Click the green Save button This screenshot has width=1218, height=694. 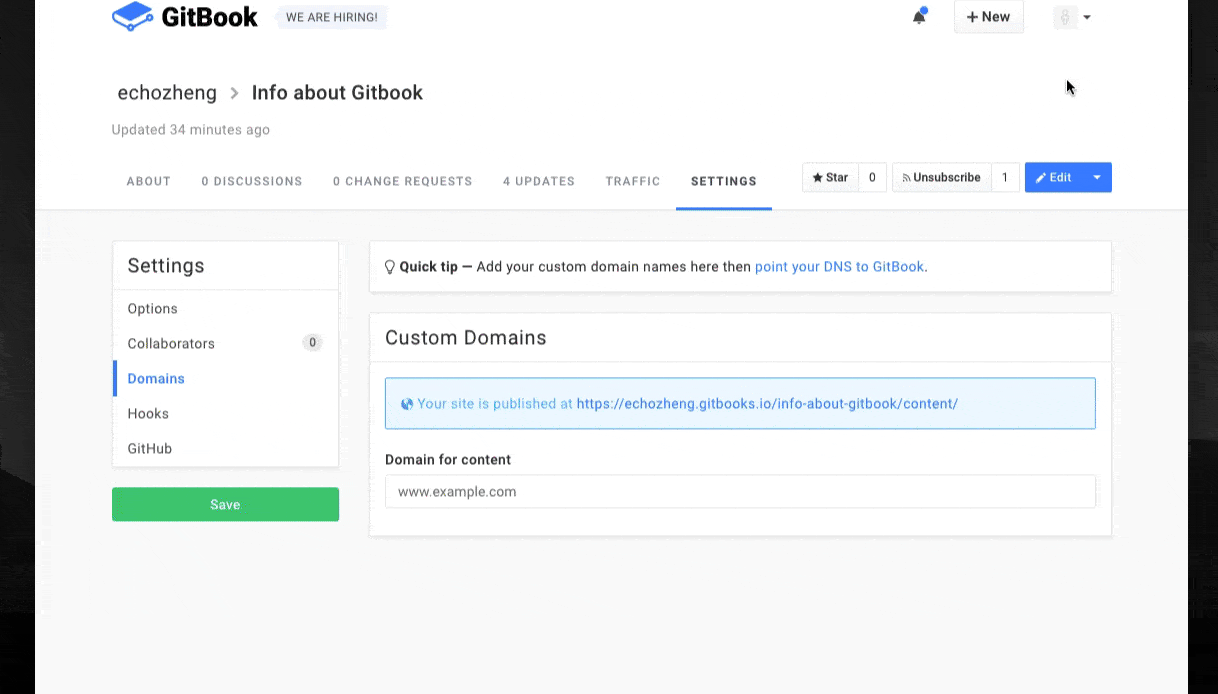(x=225, y=504)
